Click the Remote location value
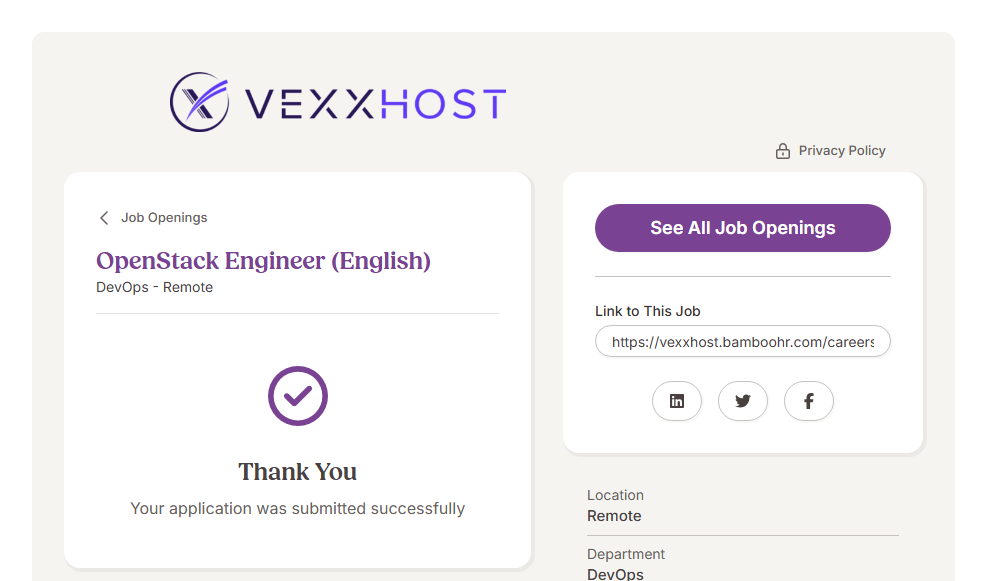 point(614,516)
